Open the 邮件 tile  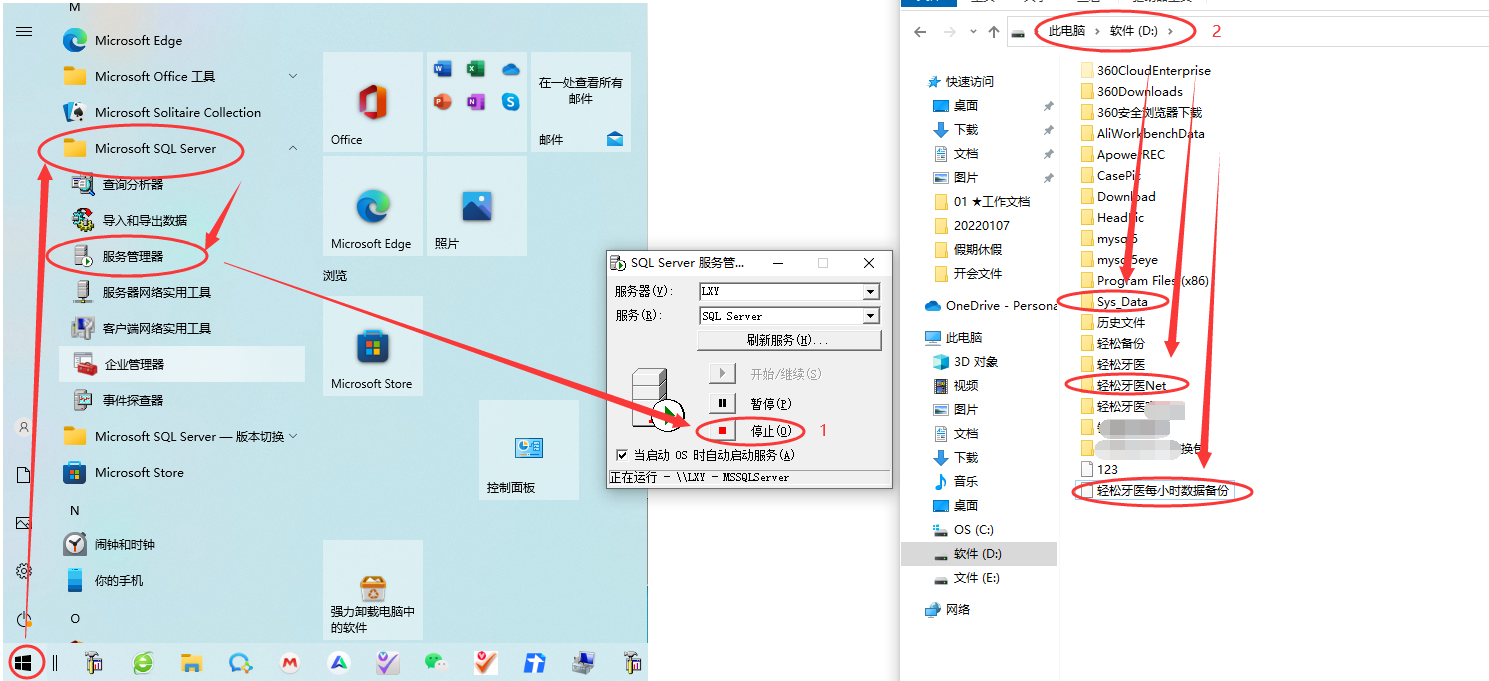click(x=581, y=102)
